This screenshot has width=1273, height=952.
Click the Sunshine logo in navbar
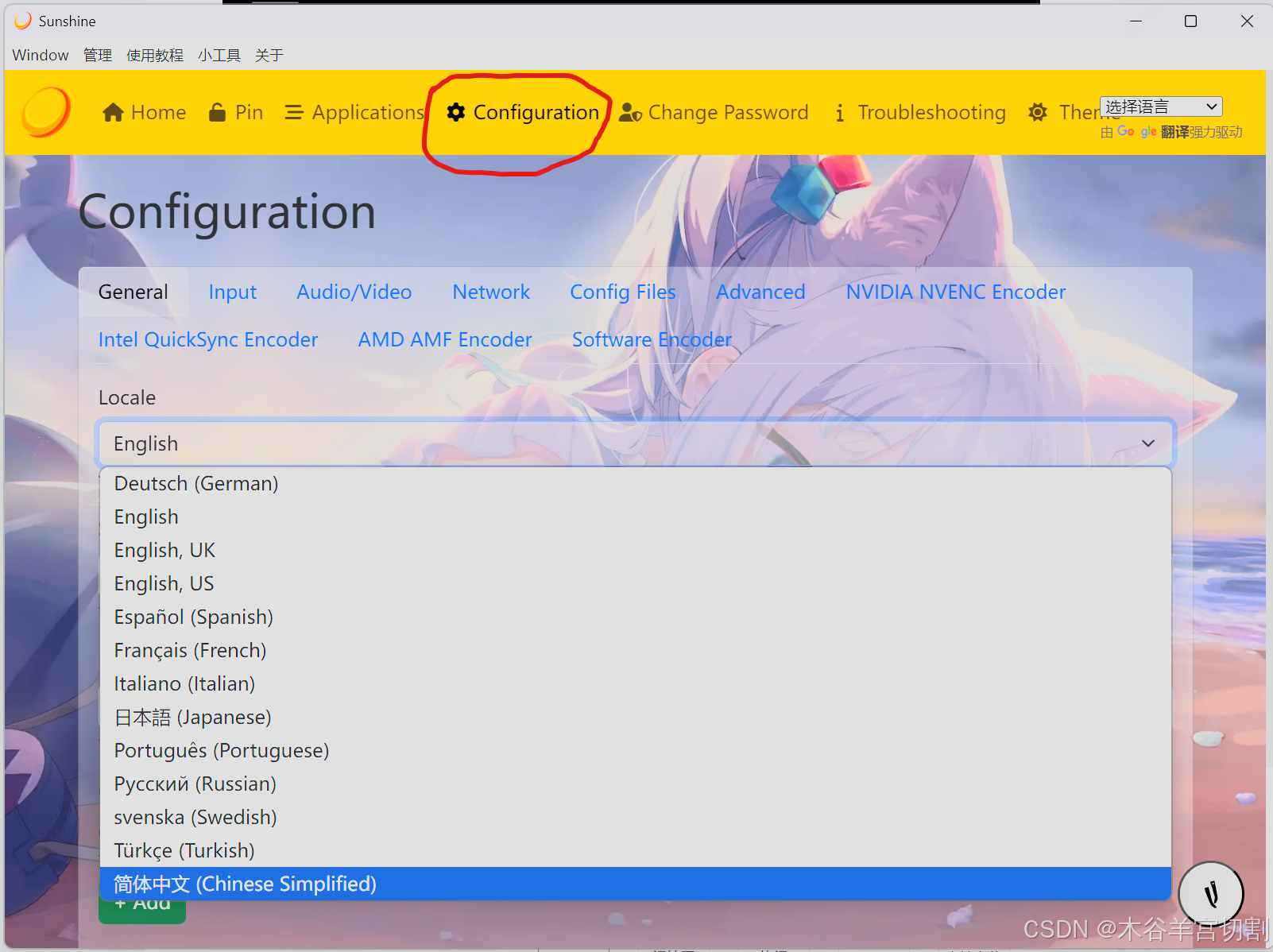(46, 112)
